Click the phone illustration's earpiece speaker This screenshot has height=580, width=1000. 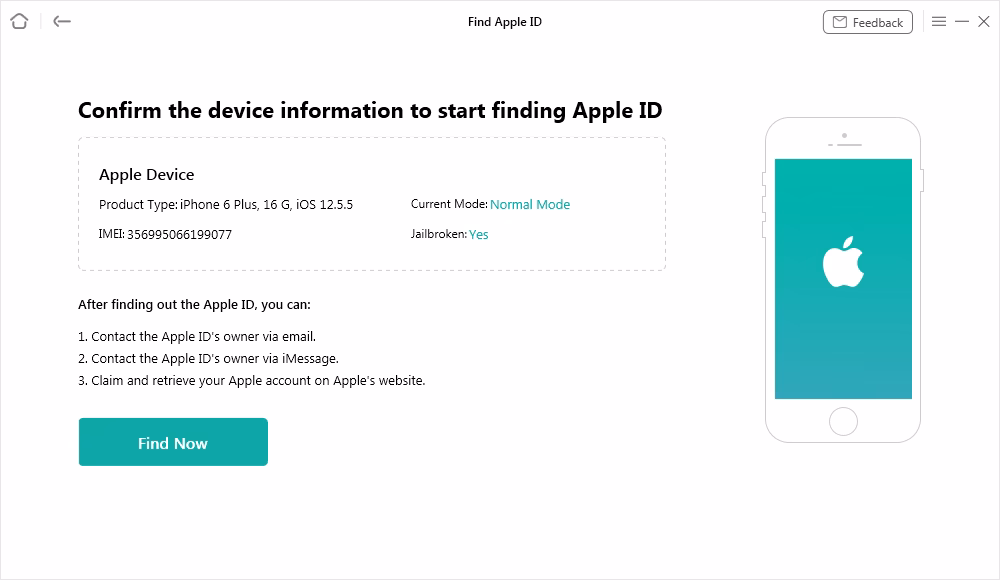coord(844,143)
